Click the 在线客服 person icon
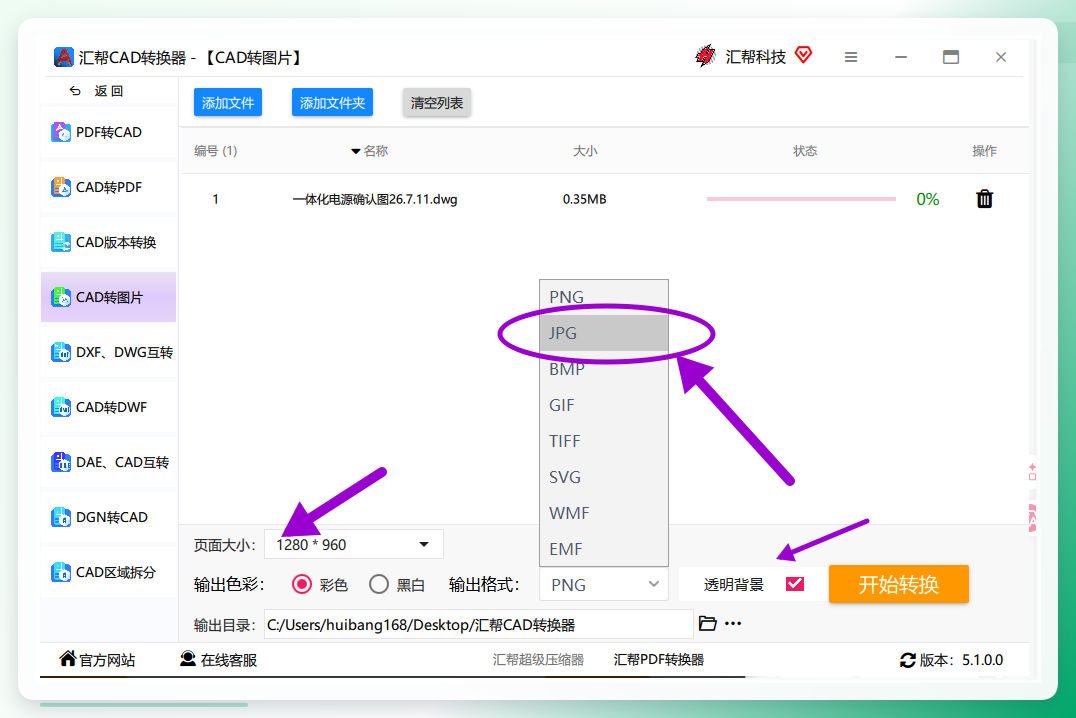The height and width of the screenshot is (718, 1076). 187,659
